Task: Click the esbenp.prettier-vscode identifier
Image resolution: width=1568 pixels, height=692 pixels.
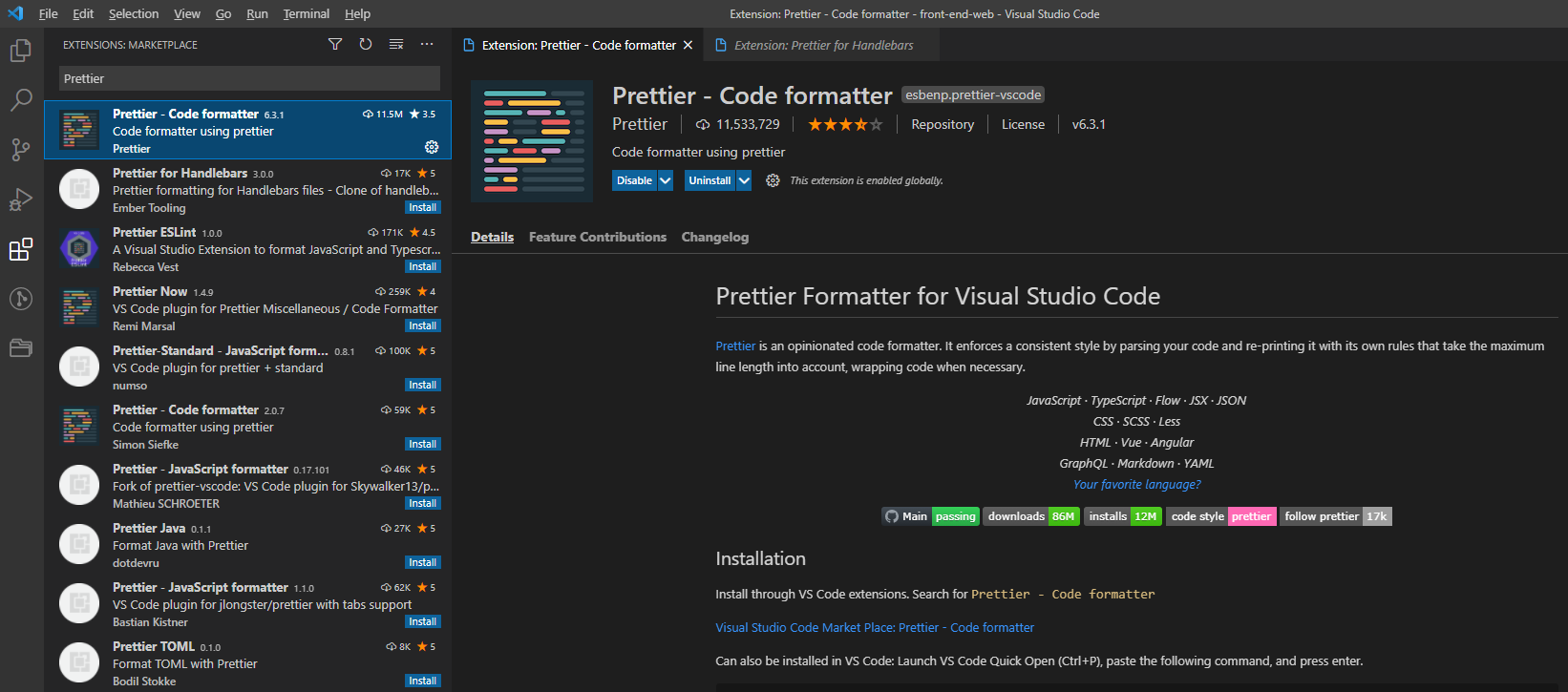Action: point(973,94)
